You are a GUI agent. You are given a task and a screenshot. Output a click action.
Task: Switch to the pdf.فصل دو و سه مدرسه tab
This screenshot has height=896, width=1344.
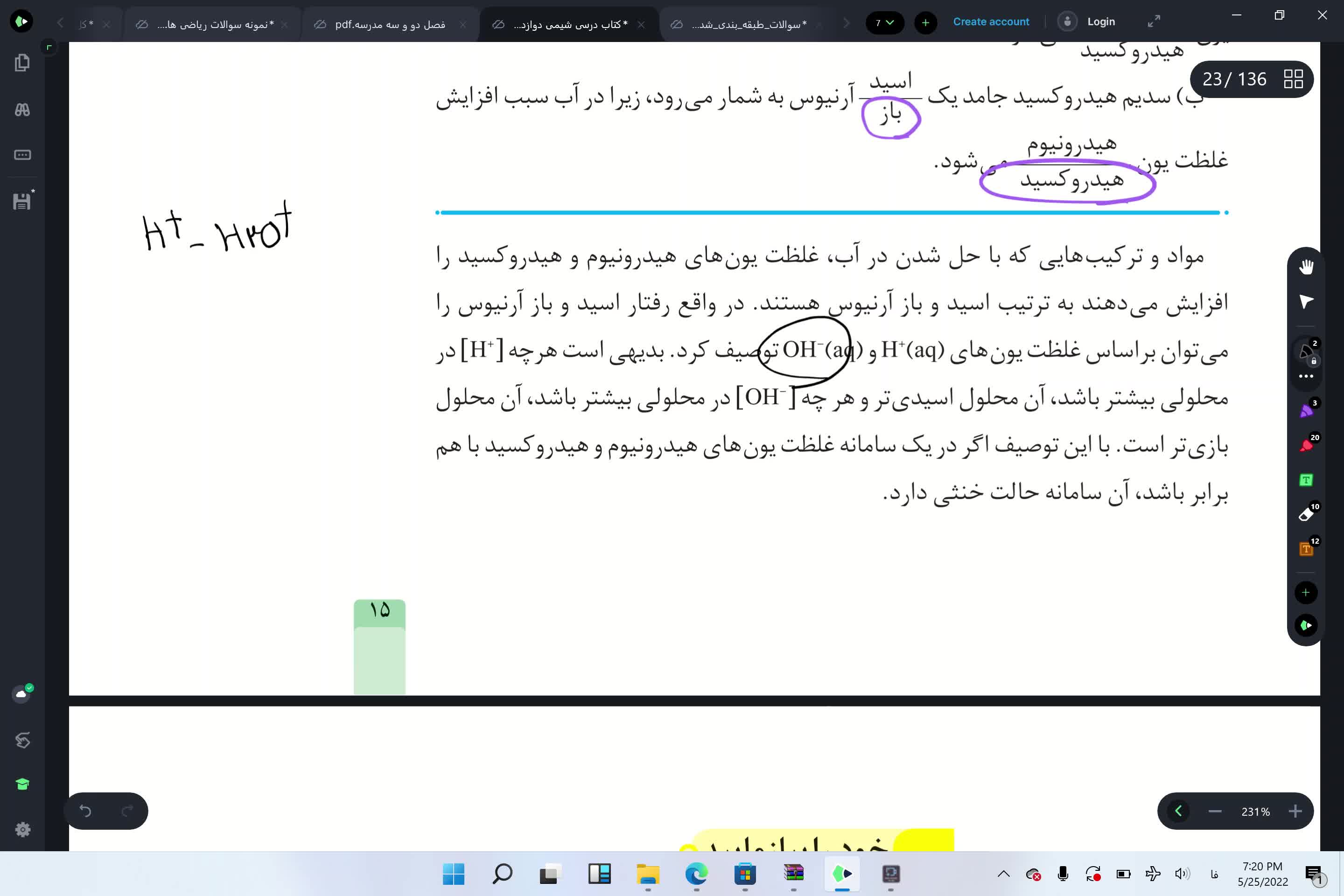[390, 24]
